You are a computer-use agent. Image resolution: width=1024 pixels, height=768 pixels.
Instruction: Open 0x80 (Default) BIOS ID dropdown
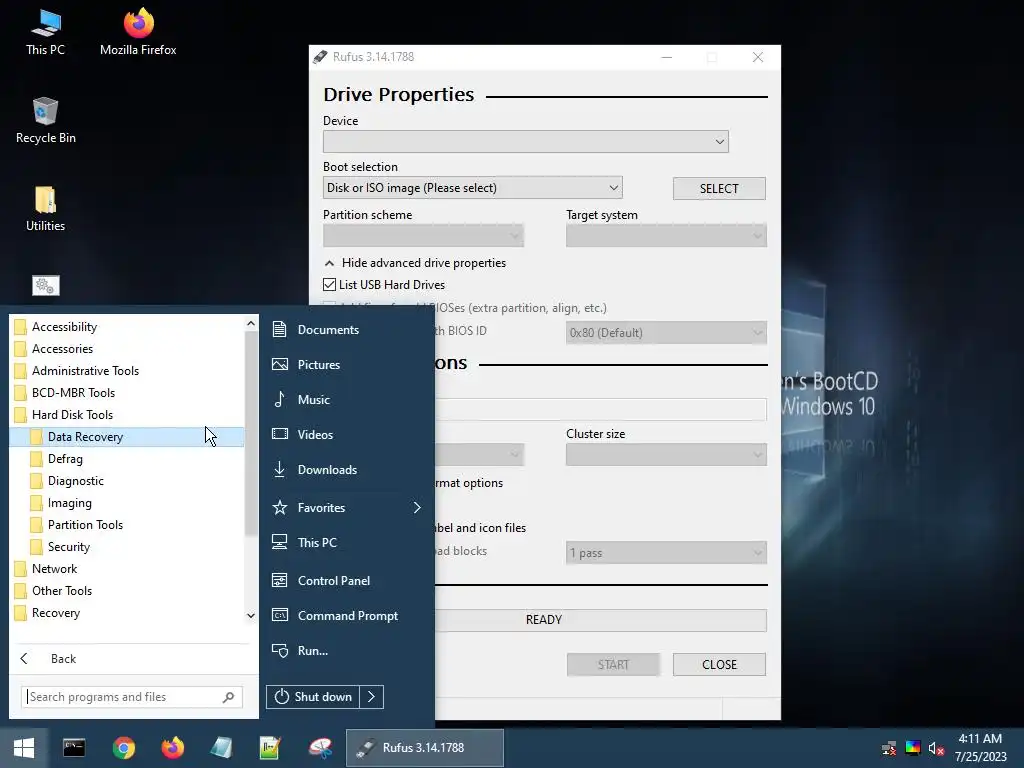[x=666, y=332]
